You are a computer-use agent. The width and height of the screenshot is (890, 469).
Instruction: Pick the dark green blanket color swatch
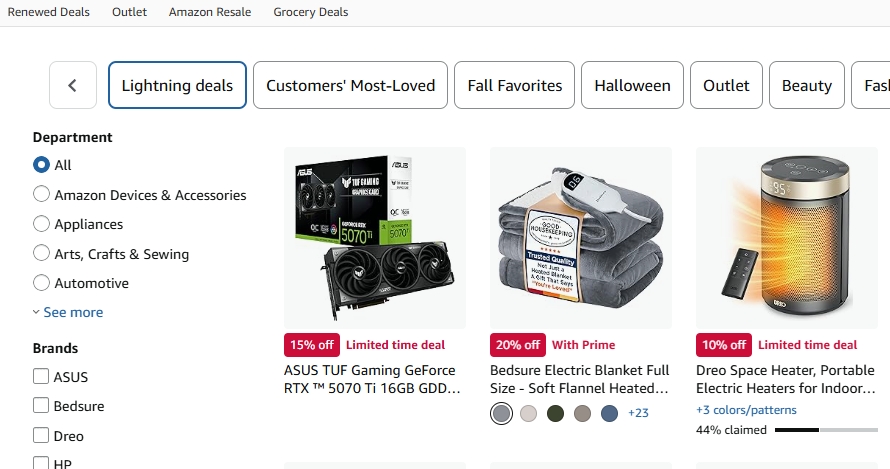tap(555, 413)
